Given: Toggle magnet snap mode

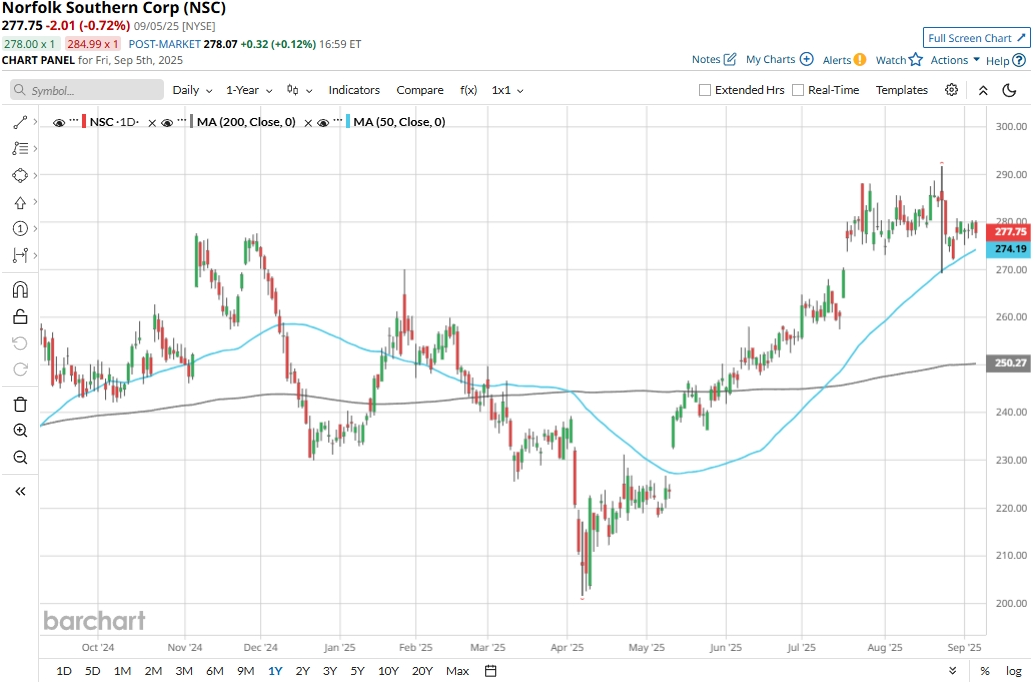Looking at the screenshot, I should tap(20, 290).
